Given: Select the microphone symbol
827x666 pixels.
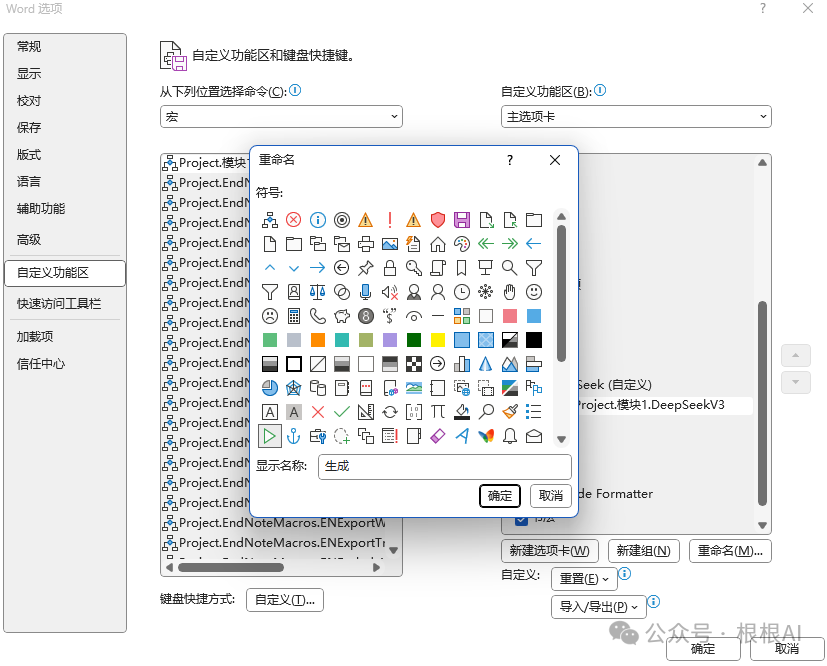Looking at the screenshot, I should [365, 291].
